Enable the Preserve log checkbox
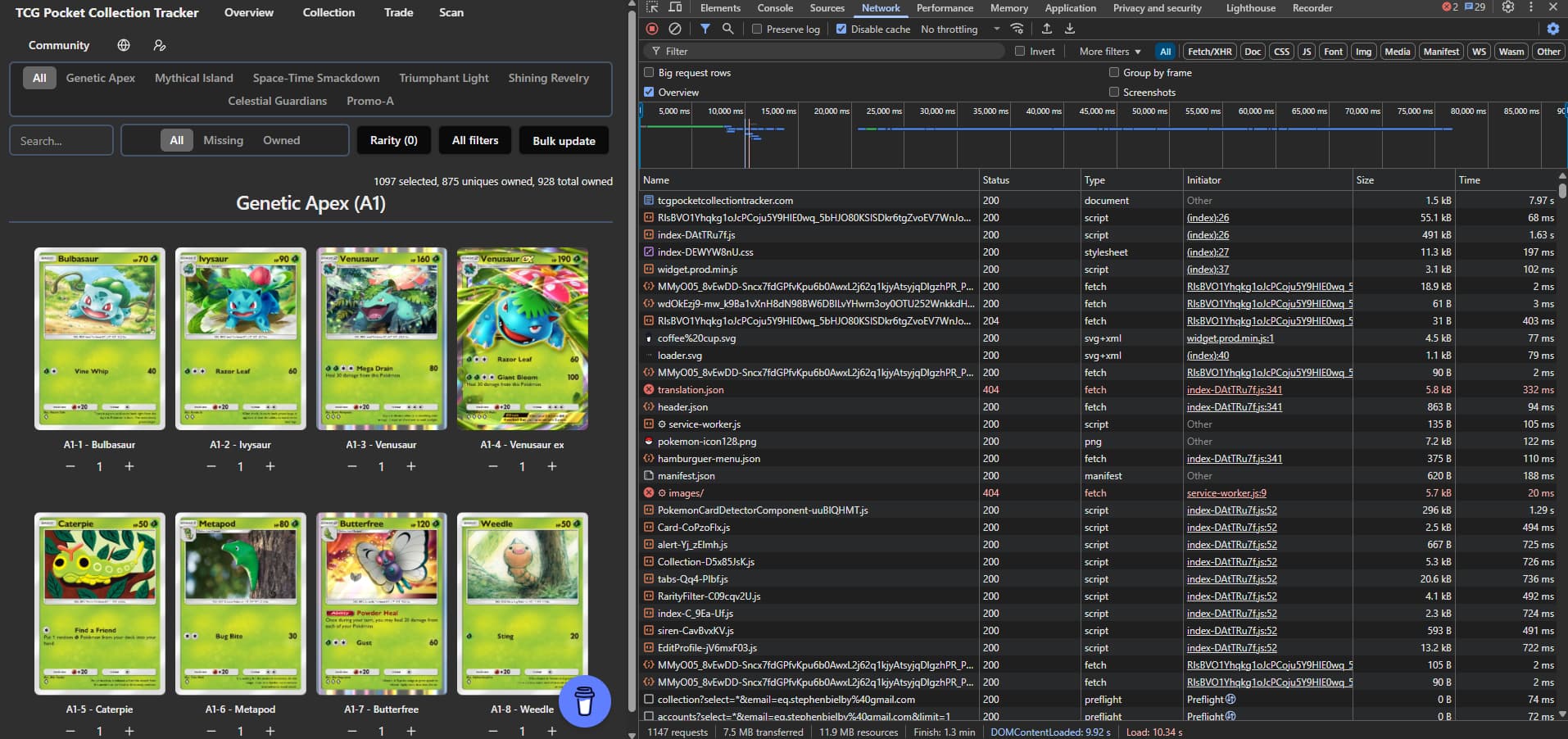 click(757, 29)
